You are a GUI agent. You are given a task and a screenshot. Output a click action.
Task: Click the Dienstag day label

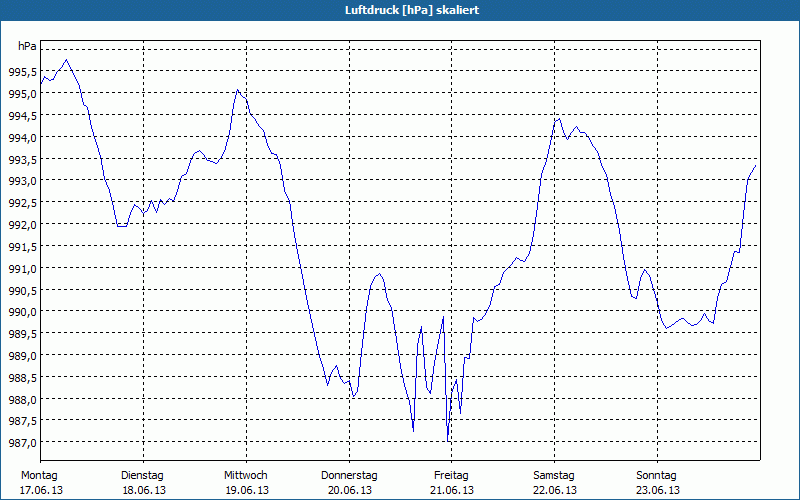142,476
